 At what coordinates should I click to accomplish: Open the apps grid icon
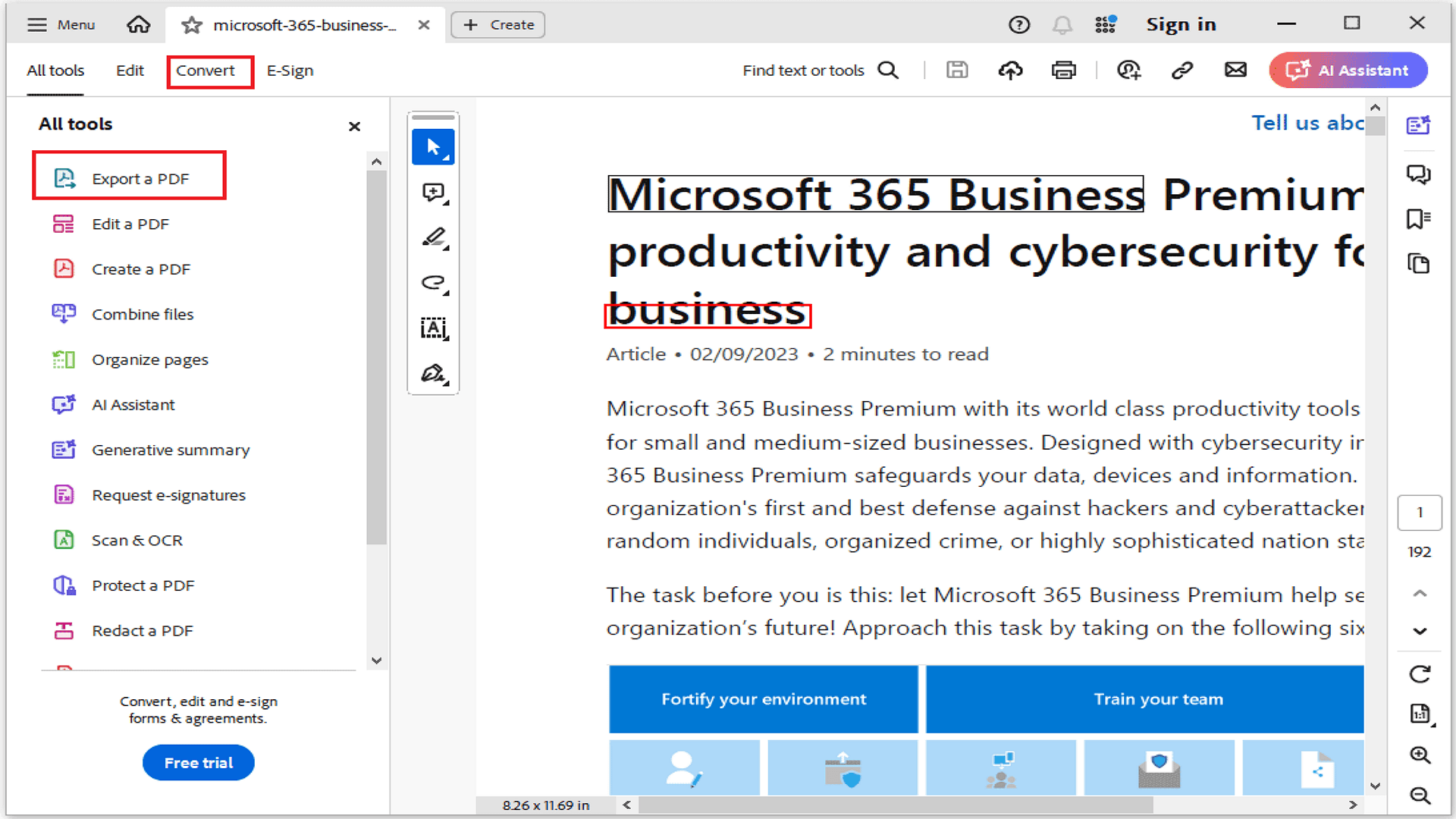tap(1106, 25)
